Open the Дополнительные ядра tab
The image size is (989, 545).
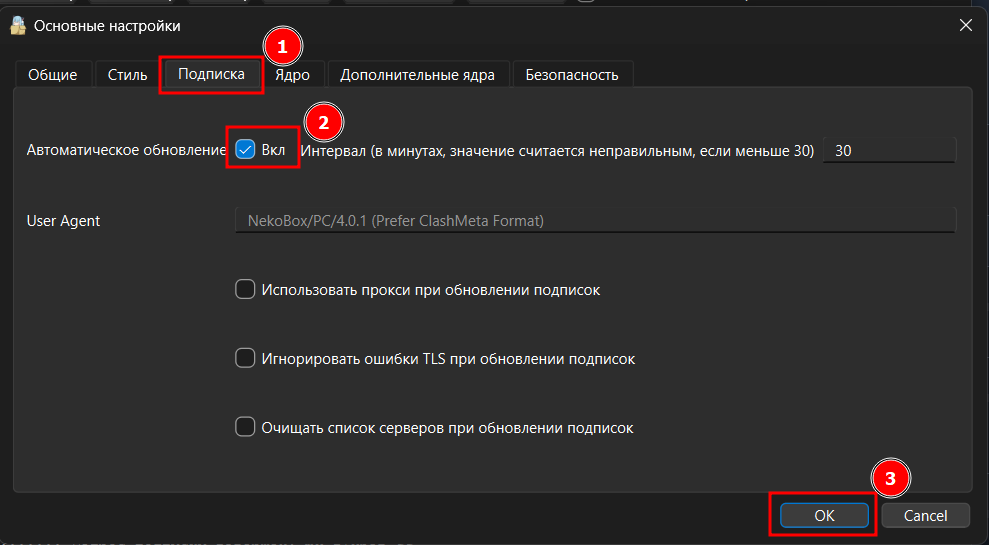417,74
